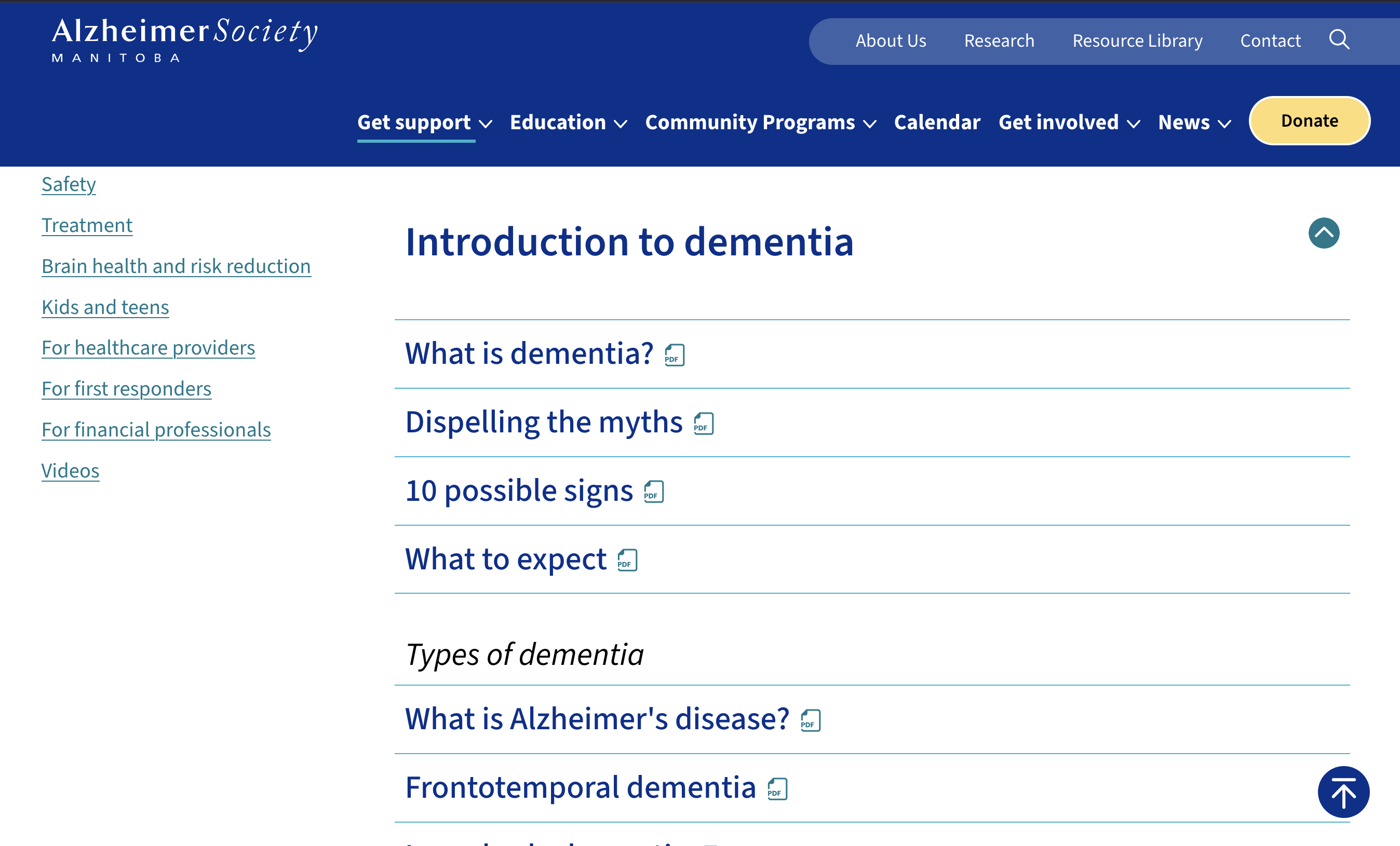
Task: Open Brain health and risk reduction link
Action: click(x=176, y=266)
